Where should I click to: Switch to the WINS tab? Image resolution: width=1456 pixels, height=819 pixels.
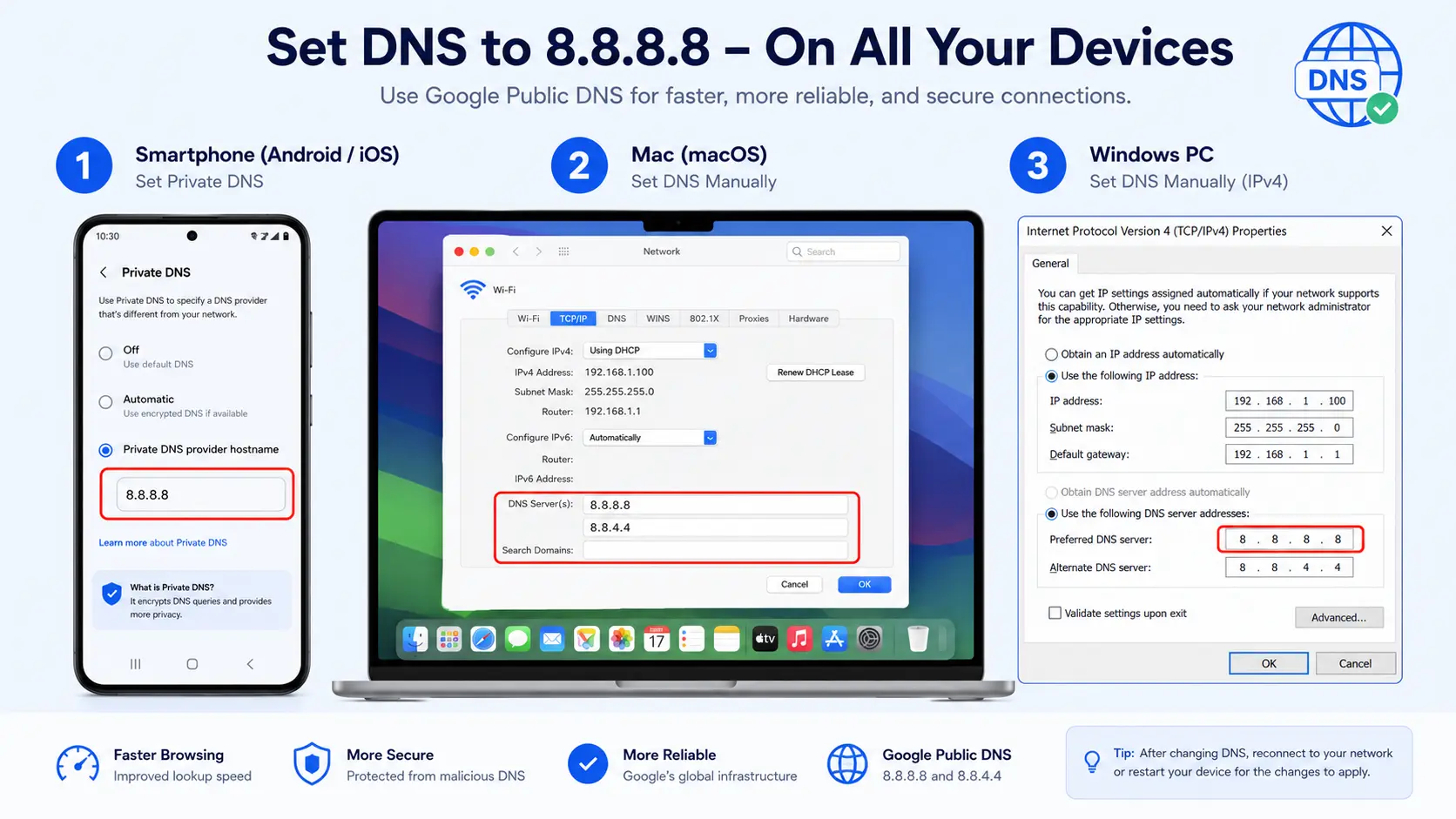(x=658, y=319)
